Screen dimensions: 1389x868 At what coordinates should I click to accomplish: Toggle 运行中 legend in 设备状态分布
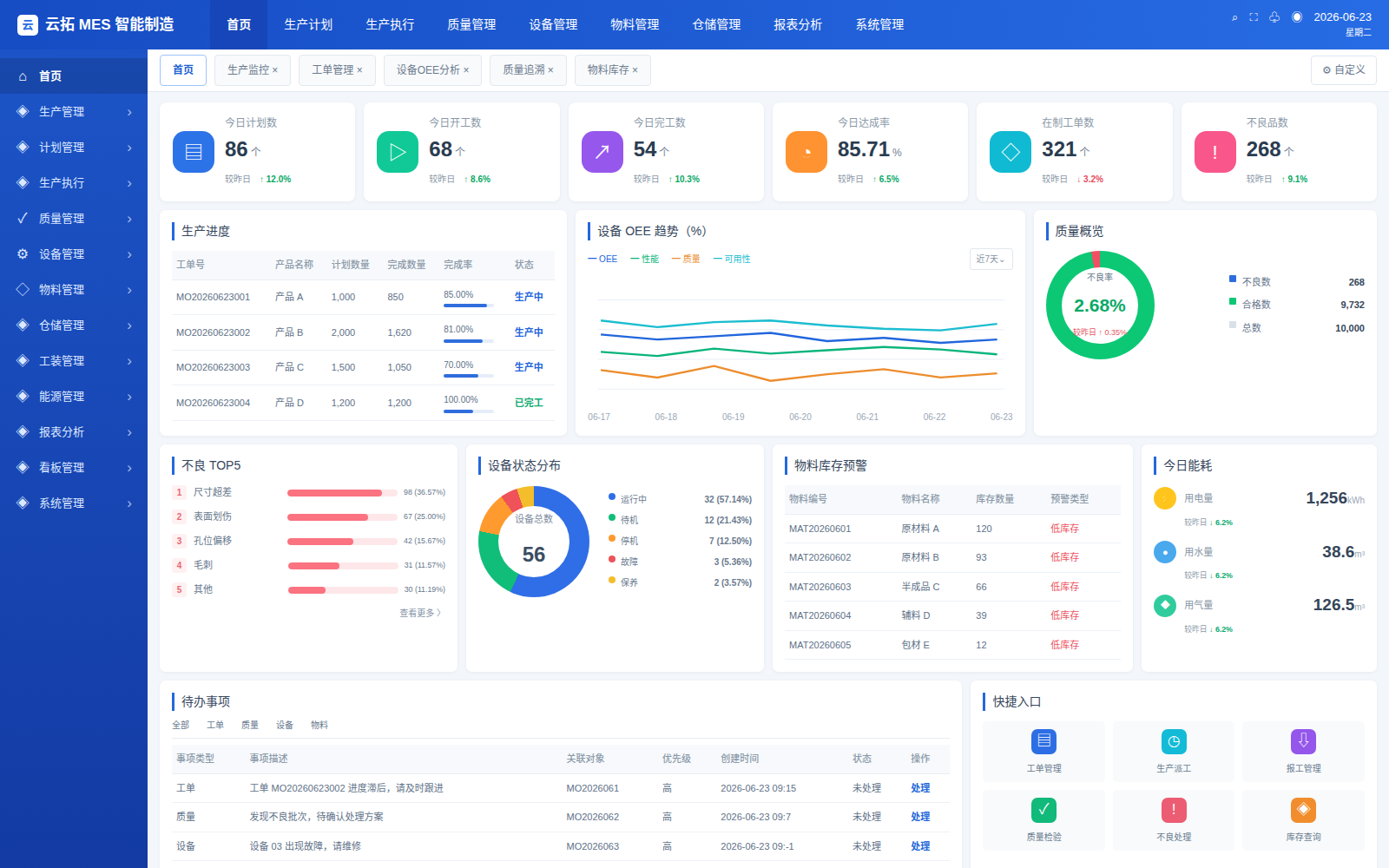[x=628, y=499]
